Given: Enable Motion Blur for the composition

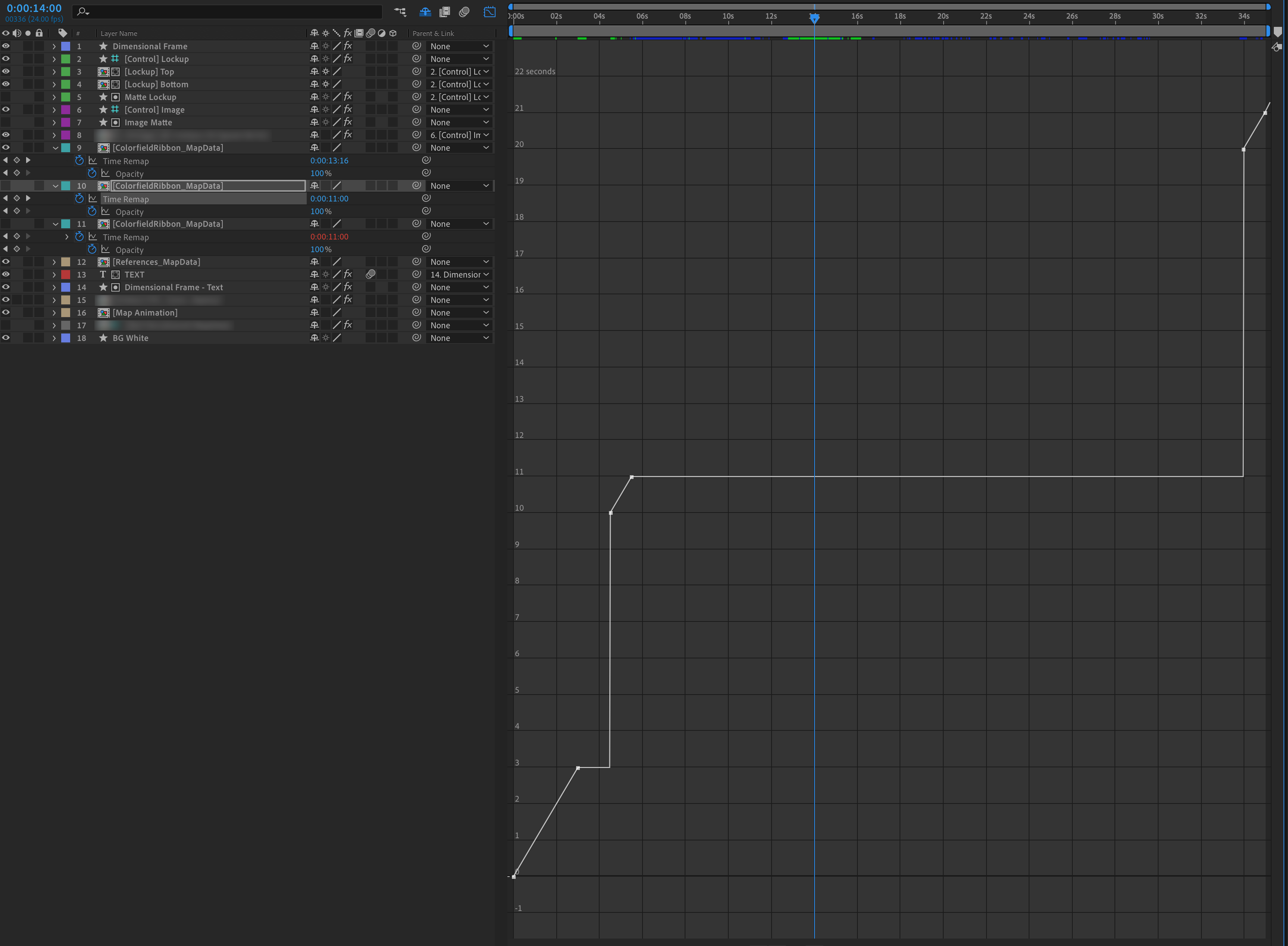Looking at the screenshot, I should point(464,12).
